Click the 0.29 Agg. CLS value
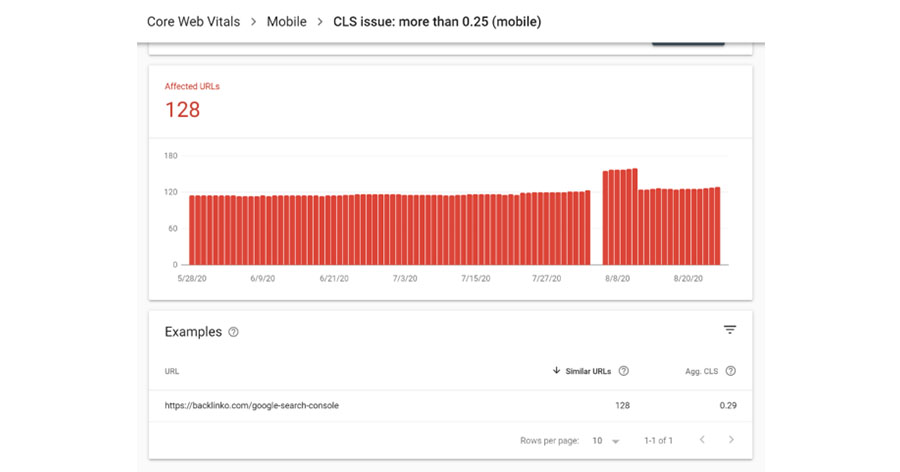900x472 pixels. coord(728,405)
